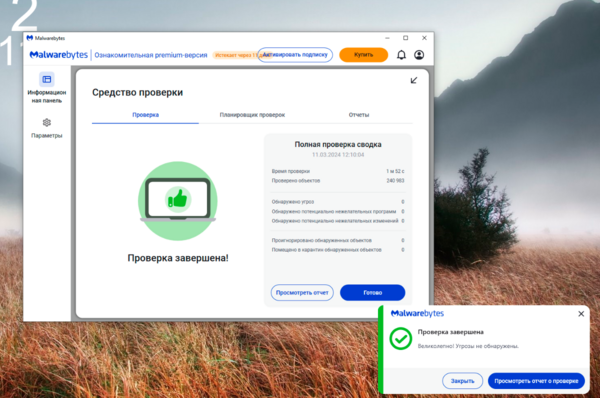Close the Malwarebytes notification popup
This screenshot has height=398, width=600.
click(581, 314)
